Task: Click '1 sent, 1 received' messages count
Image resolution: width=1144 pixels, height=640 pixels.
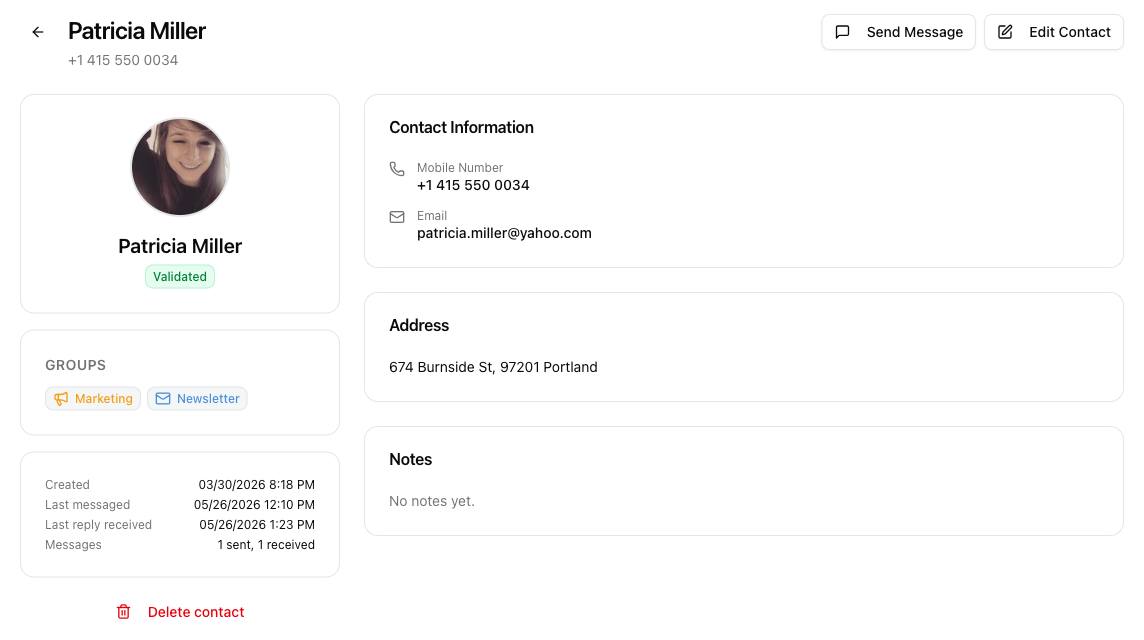Action: click(266, 545)
